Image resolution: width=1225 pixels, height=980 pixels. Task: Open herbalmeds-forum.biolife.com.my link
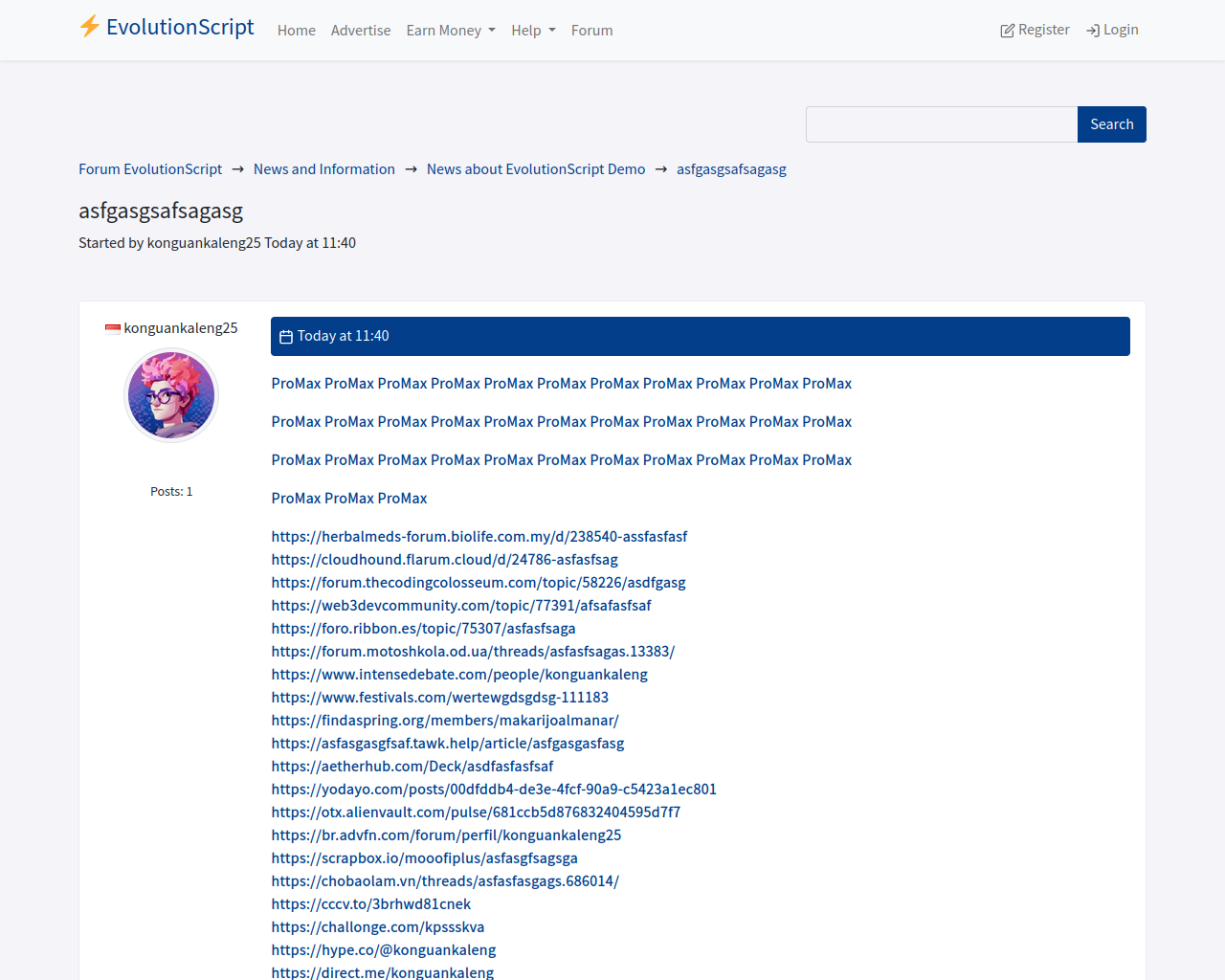[x=479, y=537]
